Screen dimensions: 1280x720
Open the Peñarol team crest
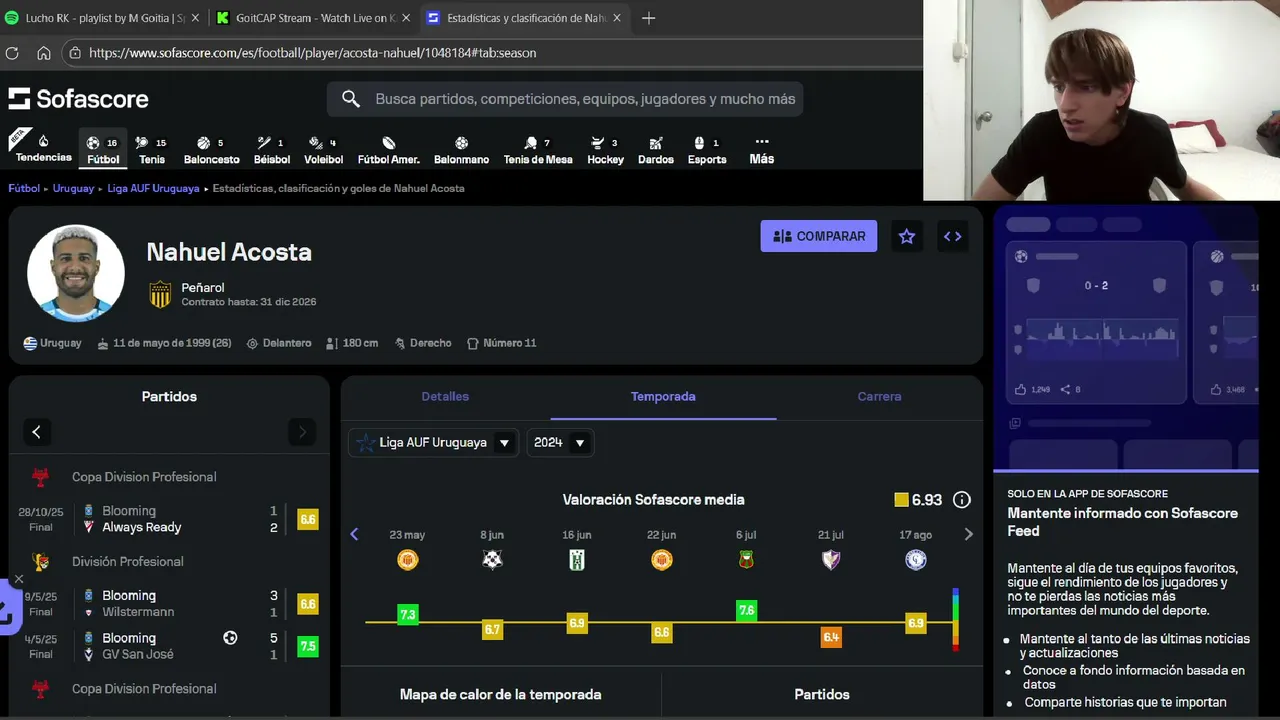(x=160, y=294)
